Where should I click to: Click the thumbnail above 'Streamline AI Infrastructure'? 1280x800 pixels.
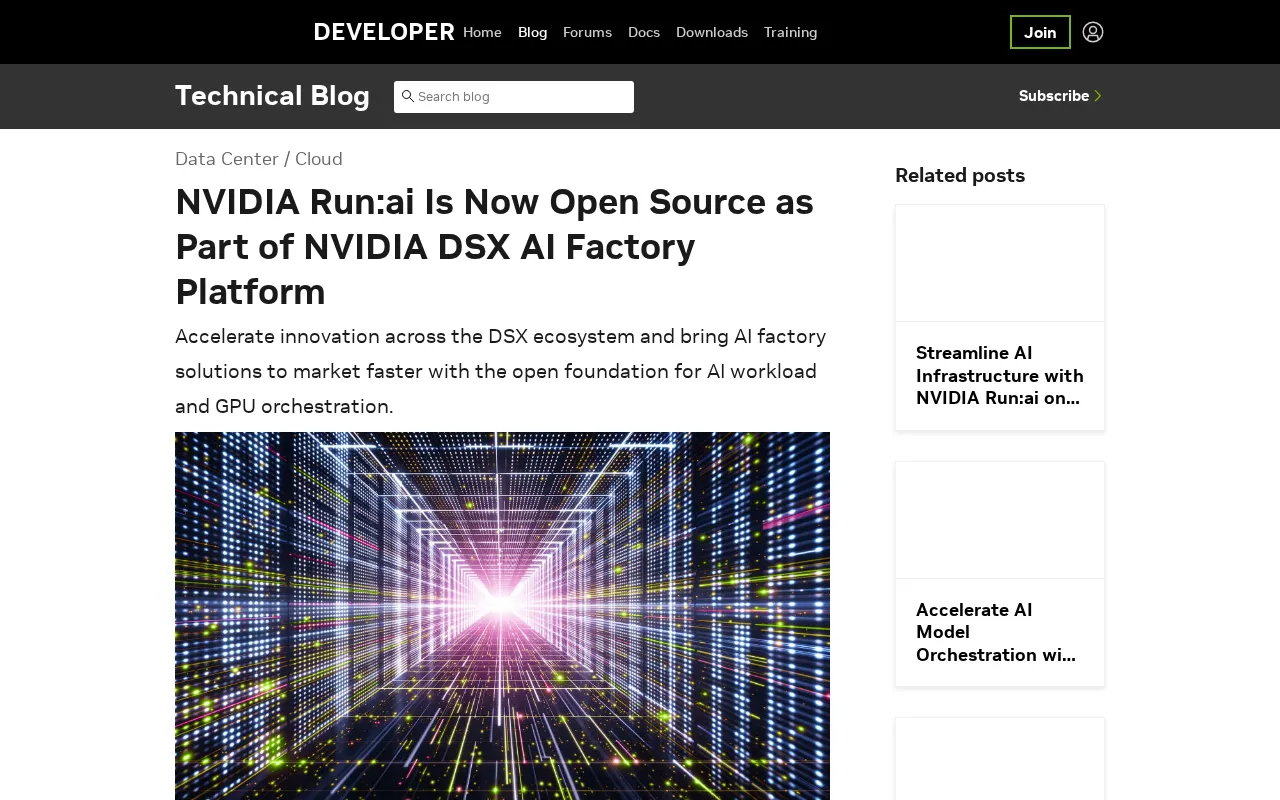click(1000, 263)
